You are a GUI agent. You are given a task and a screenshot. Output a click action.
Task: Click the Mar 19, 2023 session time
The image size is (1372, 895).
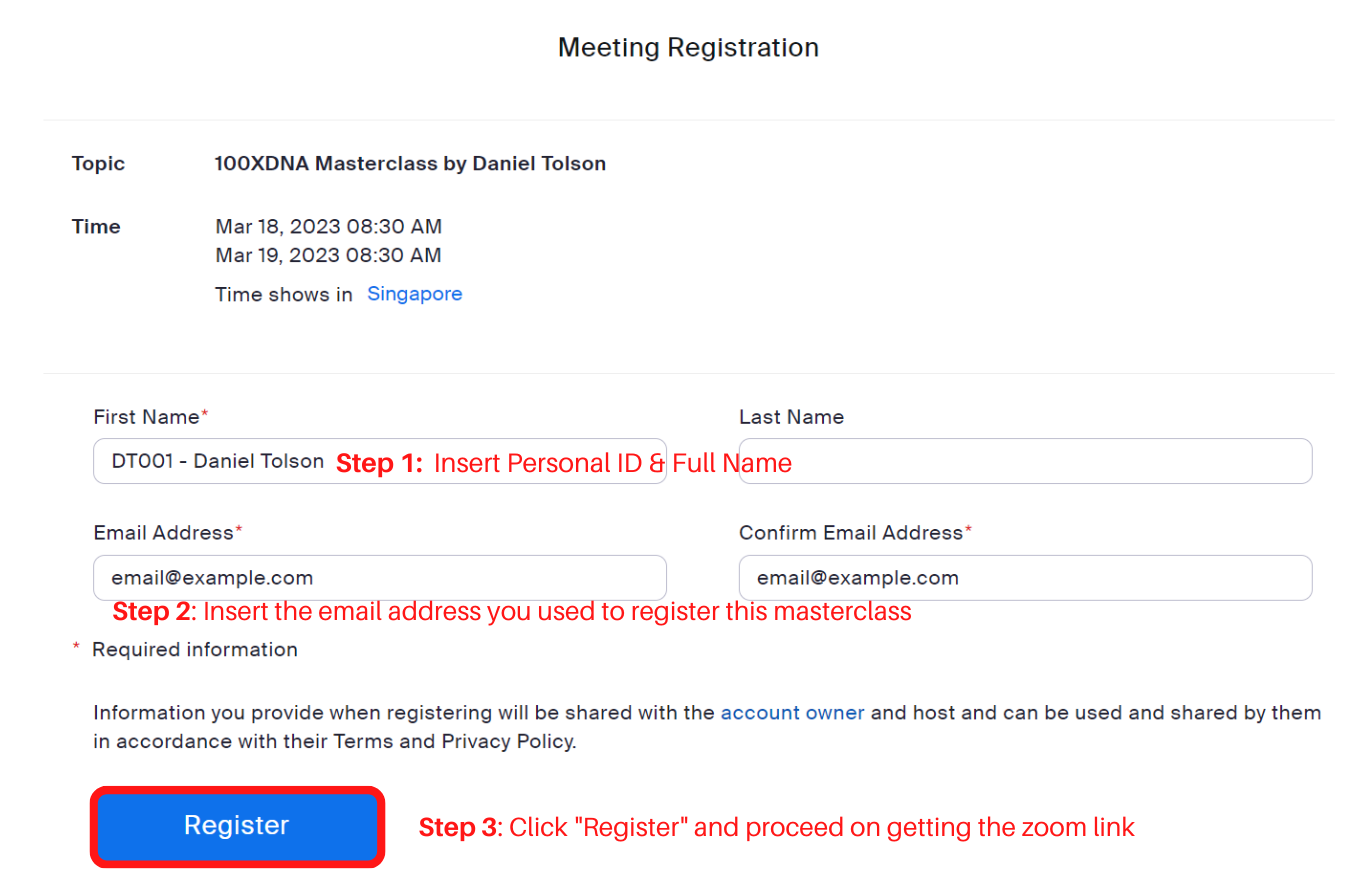(x=328, y=255)
